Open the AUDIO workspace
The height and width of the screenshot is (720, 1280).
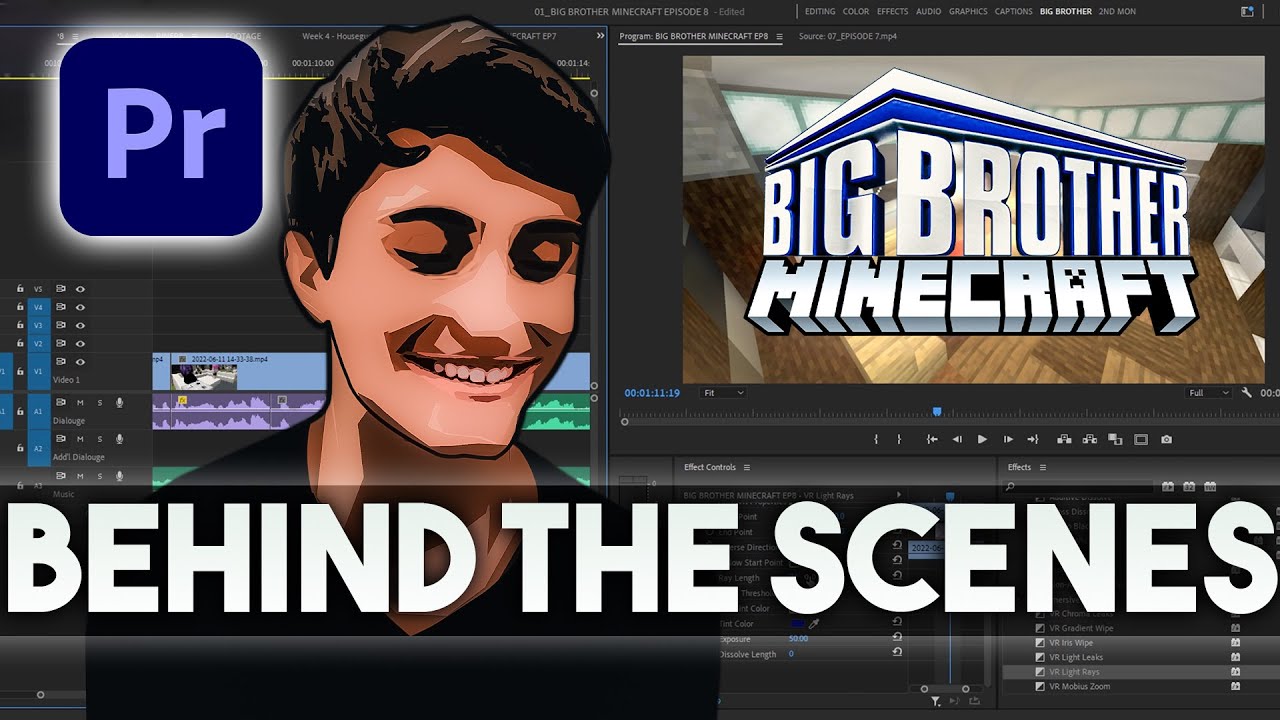(x=929, y=11)
